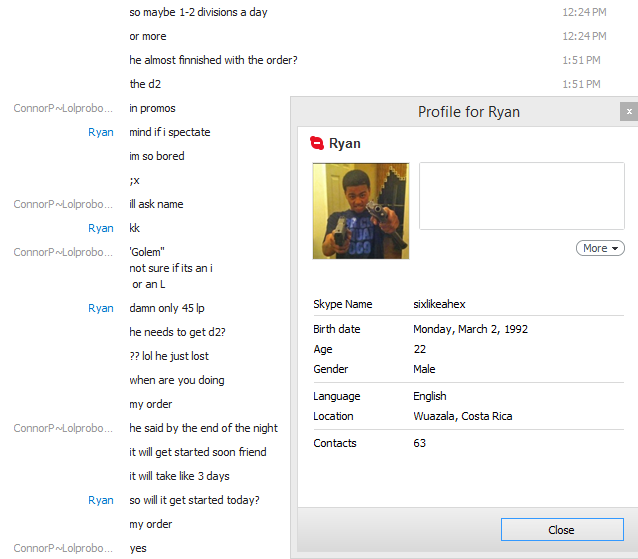Click Ryan's name next to 'mind if i spectate'
The height and width of the screenshot is (559, 638).
click(101, 132)
